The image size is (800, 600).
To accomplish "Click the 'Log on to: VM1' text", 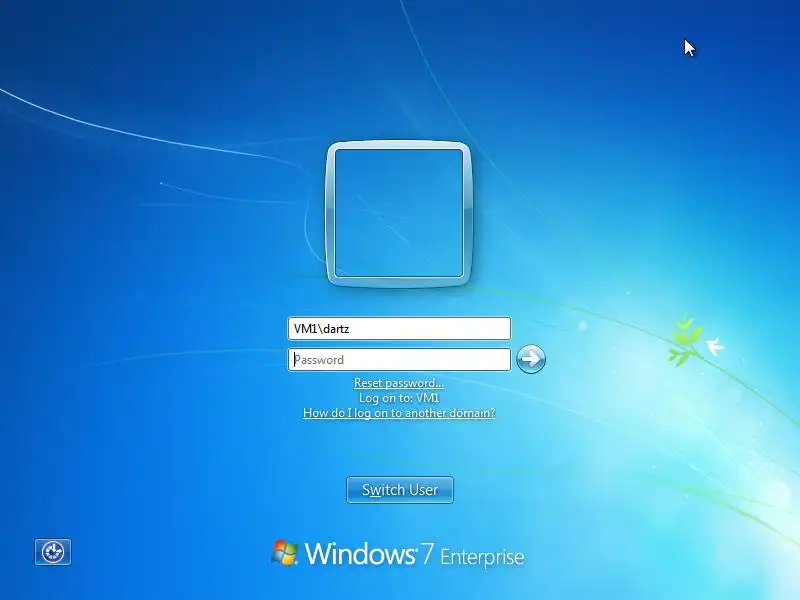I will point(399,398).
